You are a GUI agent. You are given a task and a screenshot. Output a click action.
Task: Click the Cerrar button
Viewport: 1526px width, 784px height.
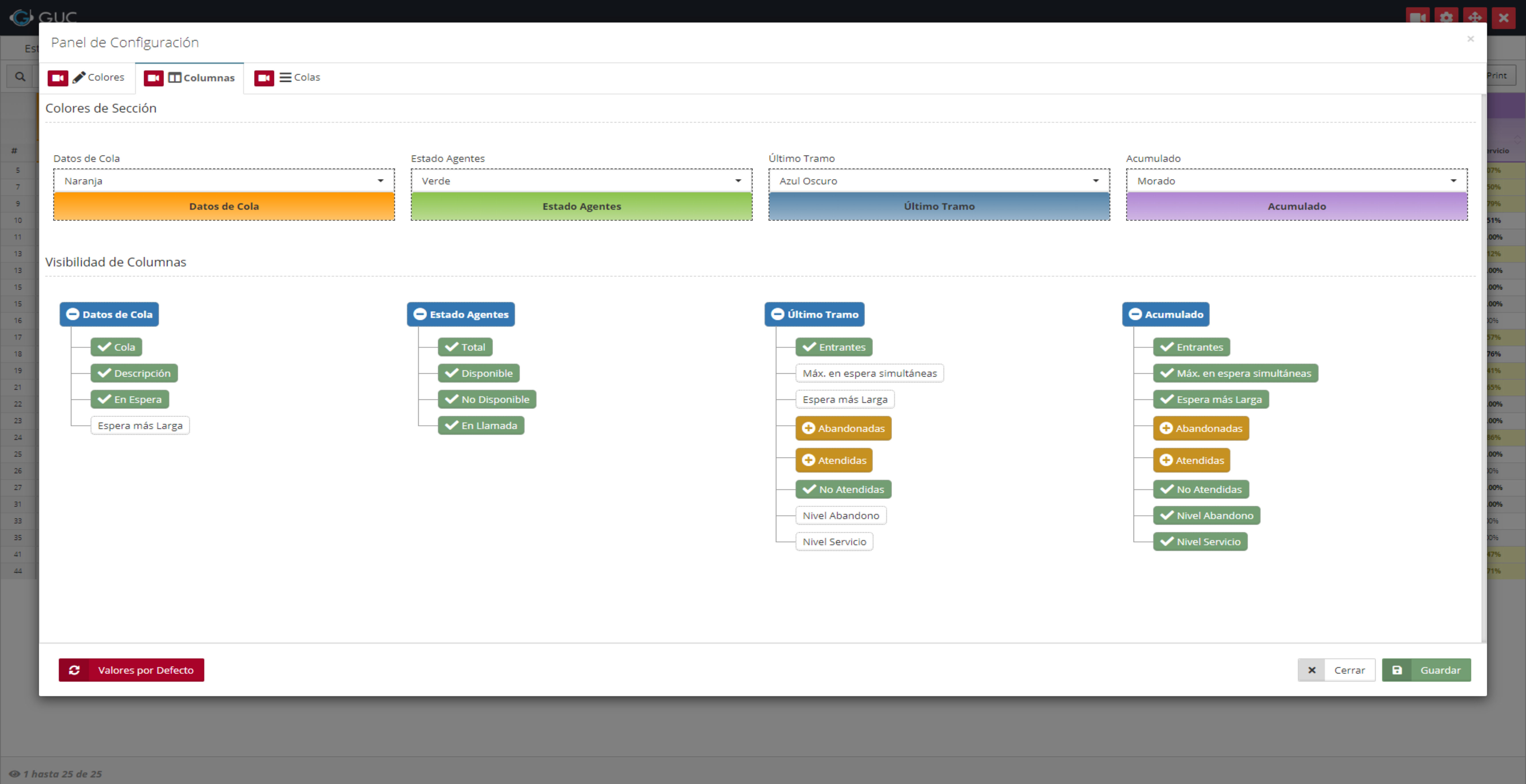1337,670
